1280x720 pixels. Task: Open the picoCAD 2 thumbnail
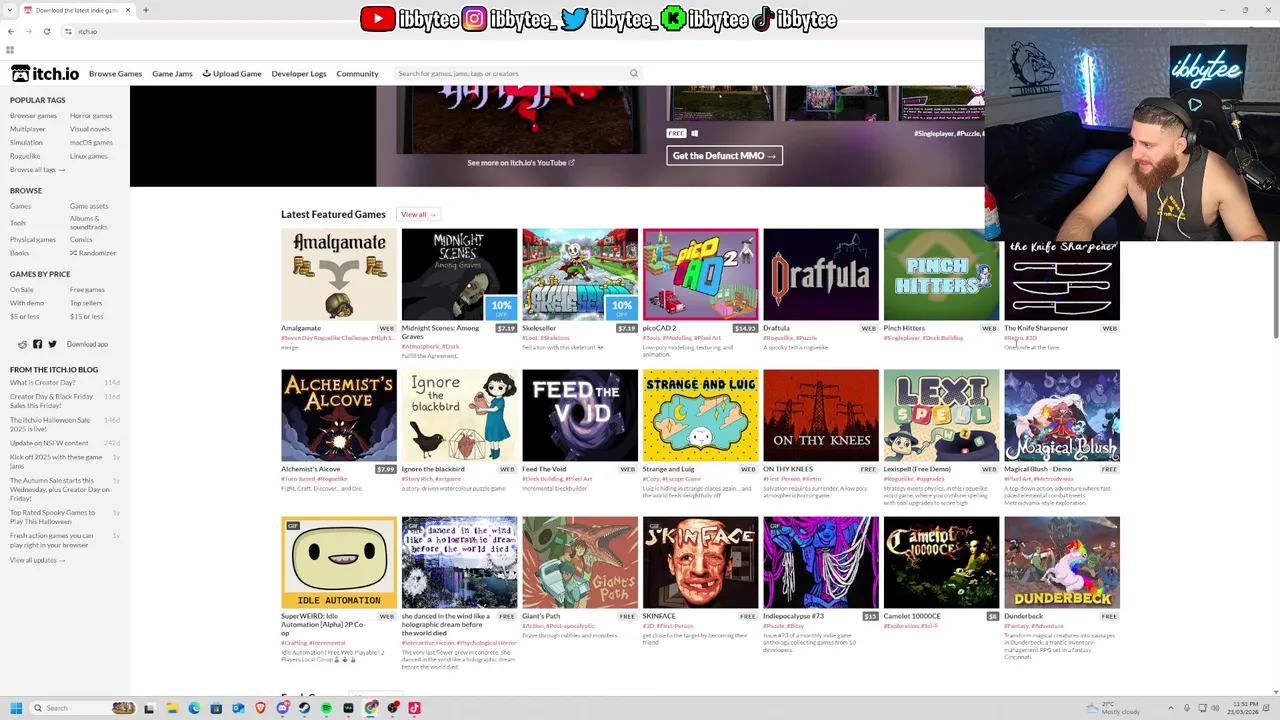click(x=700, y=274)
